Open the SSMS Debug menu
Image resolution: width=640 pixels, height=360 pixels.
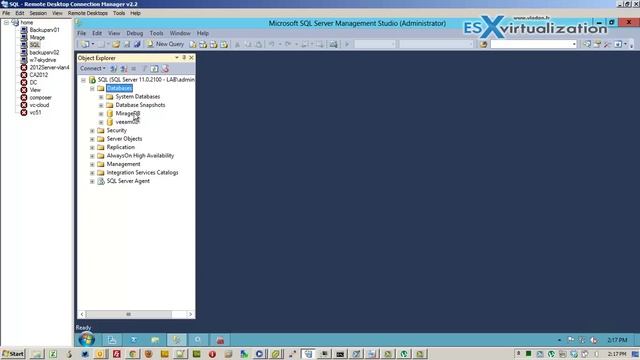pyautogui.click(x=135, y=33)
